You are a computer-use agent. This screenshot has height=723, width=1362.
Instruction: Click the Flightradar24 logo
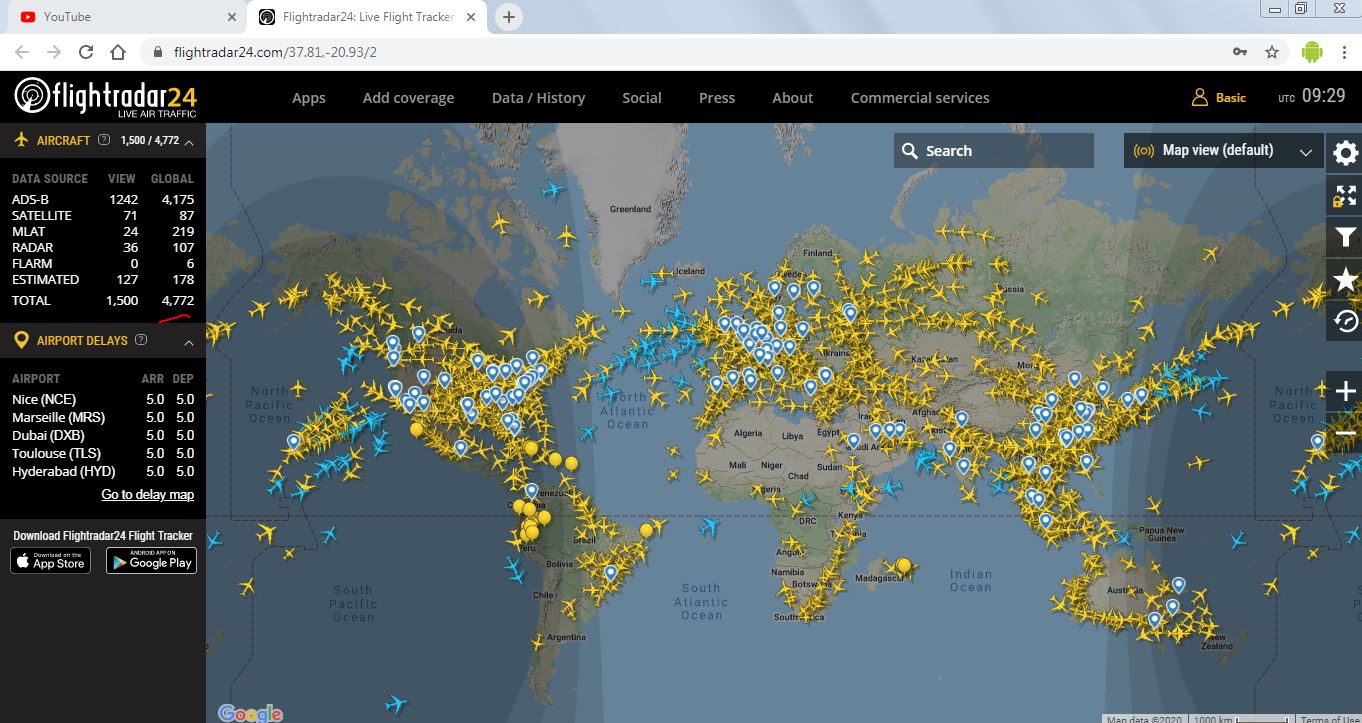pyautogui.click(x=105, y=97)
